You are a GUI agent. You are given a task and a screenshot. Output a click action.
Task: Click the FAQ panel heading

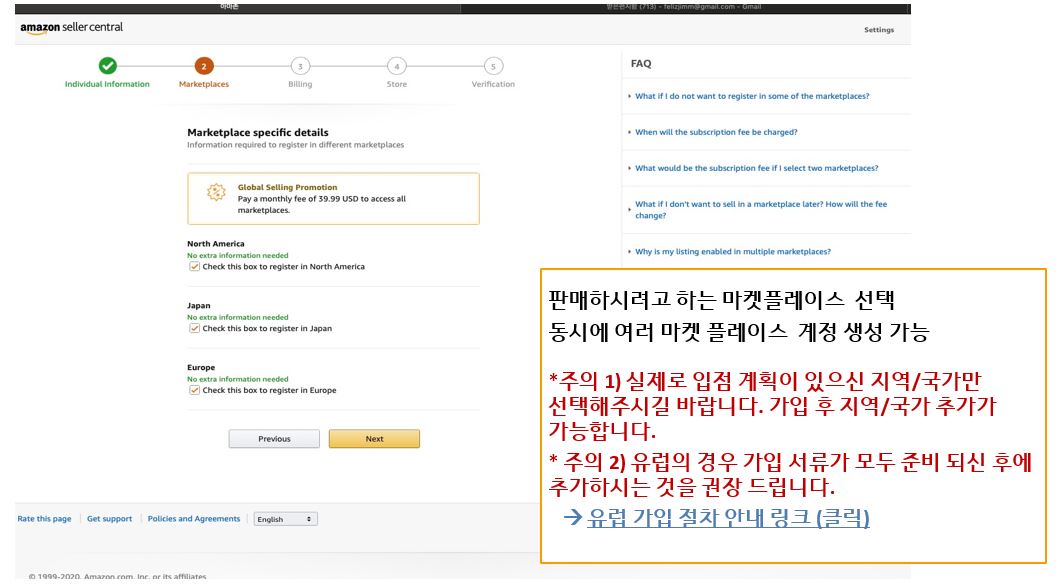641,63
